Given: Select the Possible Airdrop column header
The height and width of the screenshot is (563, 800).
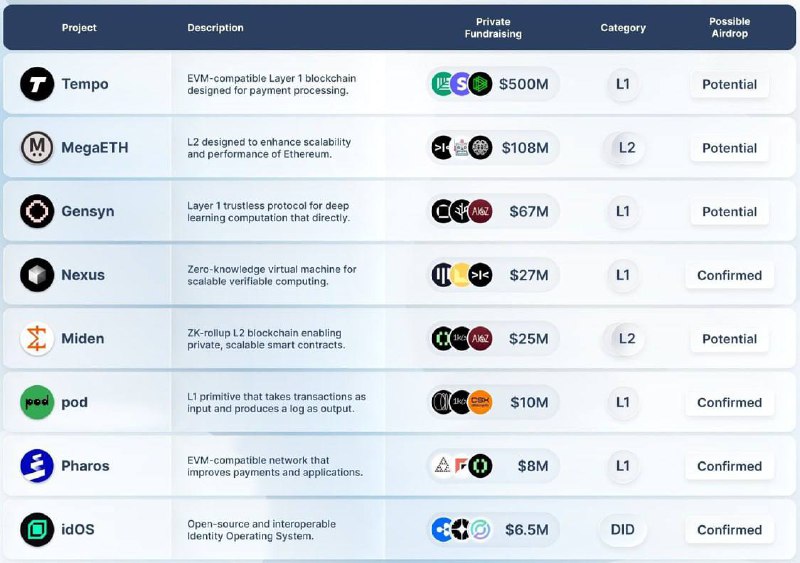Looking at the screenshot, I should pos(729,28).
